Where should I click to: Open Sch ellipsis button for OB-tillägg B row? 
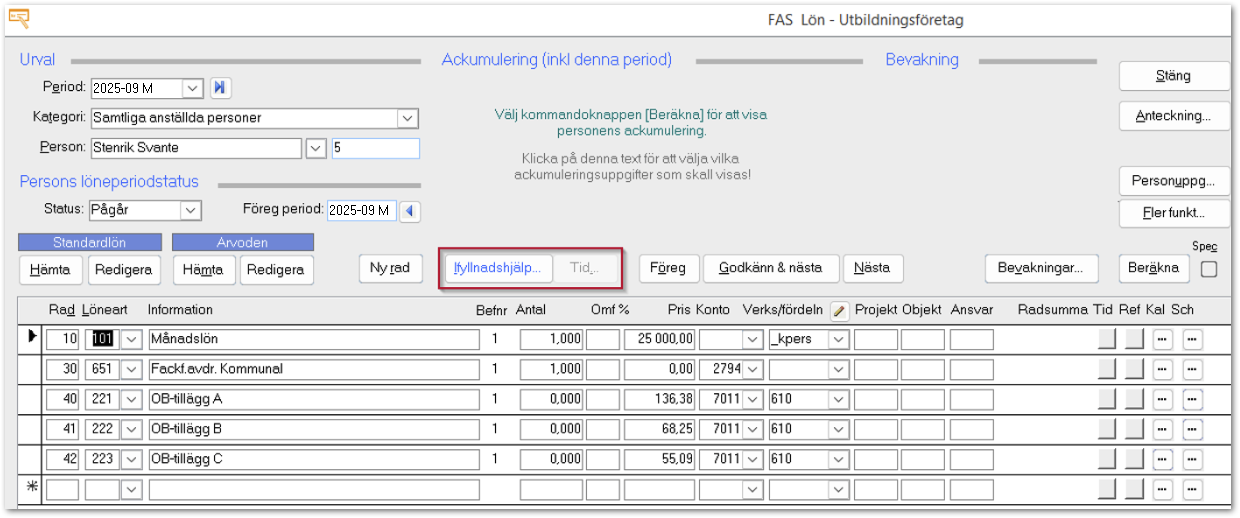pyautogui.click(x=1192, y=430)
